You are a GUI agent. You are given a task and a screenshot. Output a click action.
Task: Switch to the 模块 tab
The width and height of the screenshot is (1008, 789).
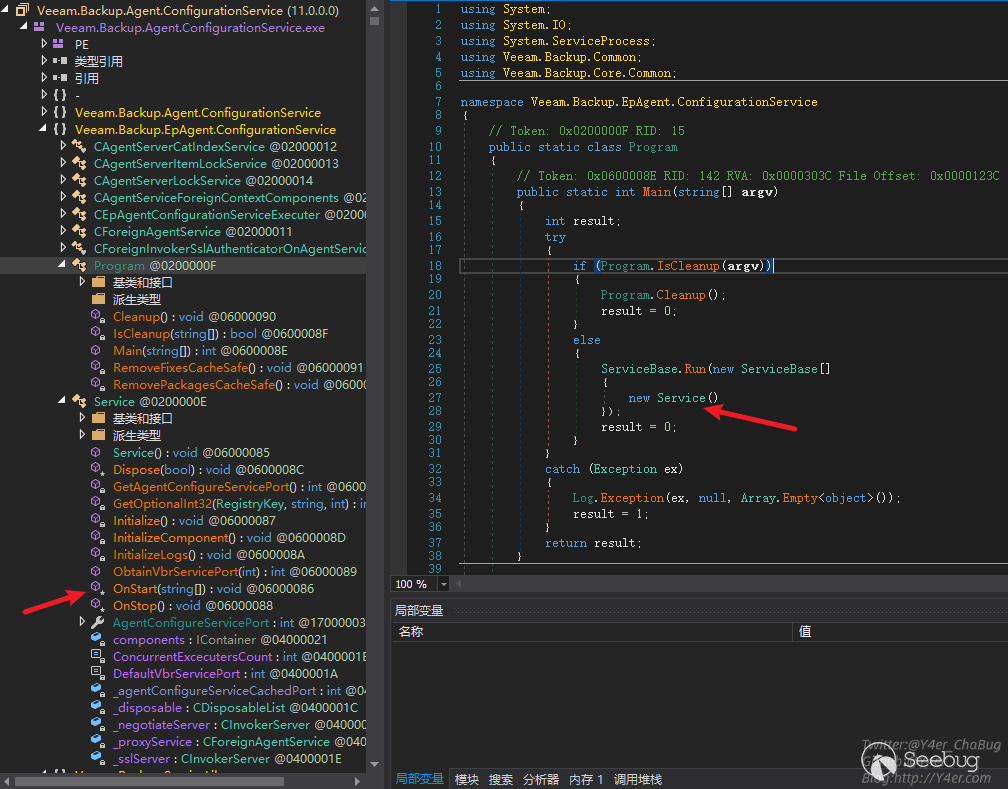click(x=467, y=779)
